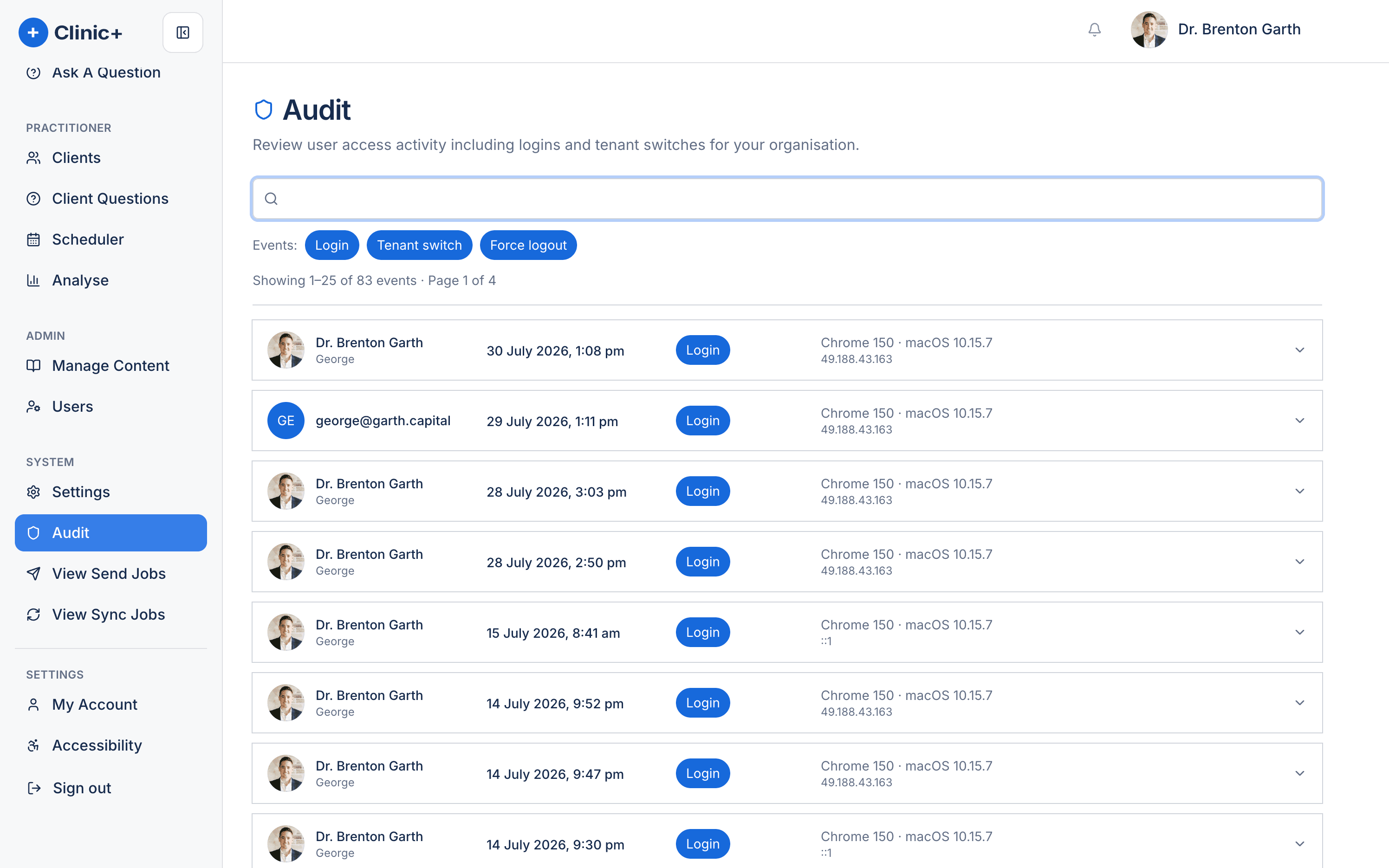Screen dimensions: 1389x868
Task: Click the Clinic+ plus logo icon
Action: point(33,32)
